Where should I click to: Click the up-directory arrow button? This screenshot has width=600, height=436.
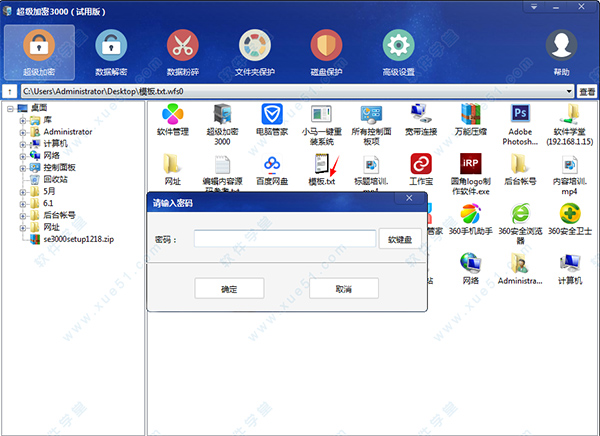9,92
